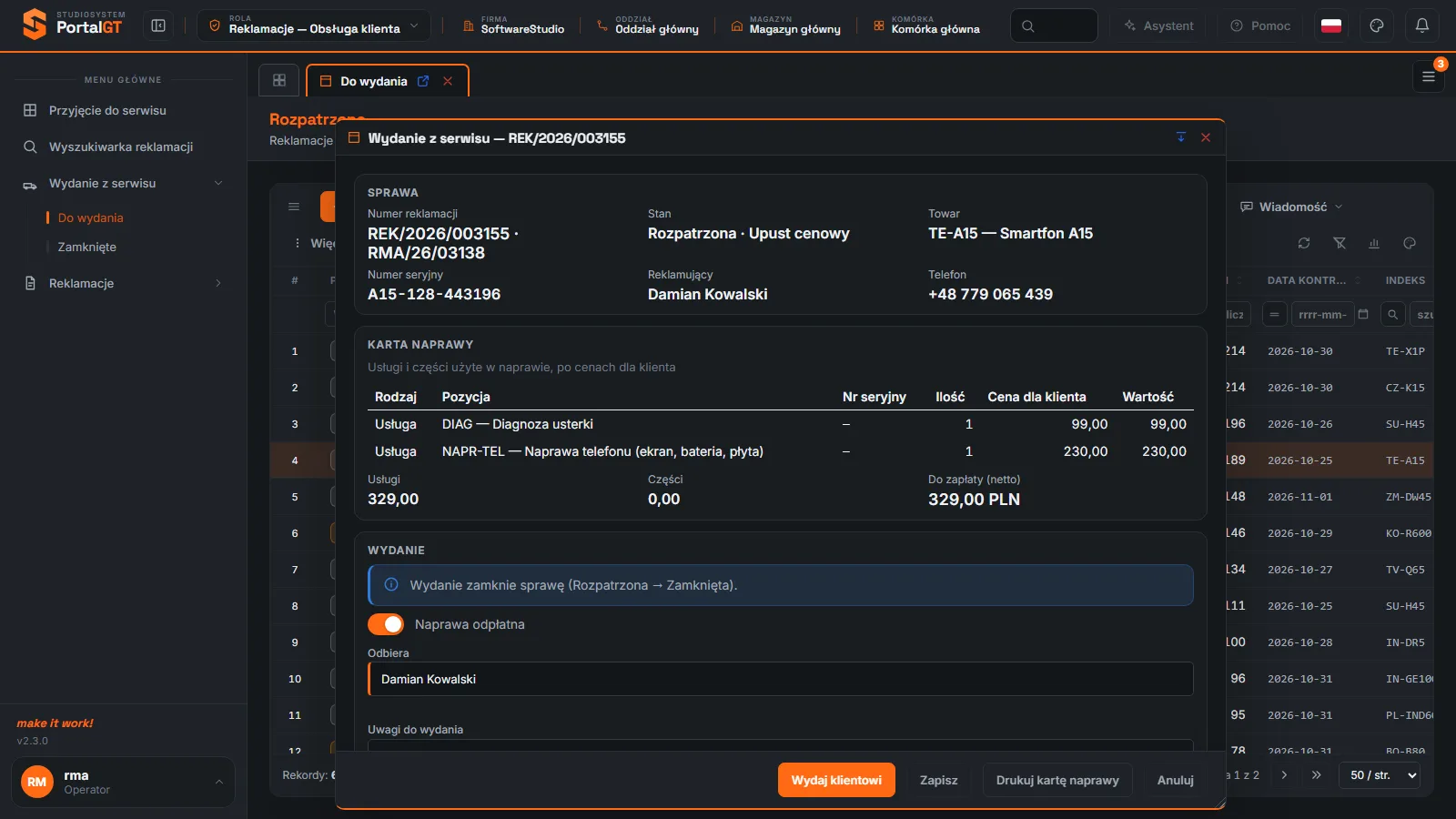
Task: Select Firma SoftwareStudio
Action: (x=513, y=25)
